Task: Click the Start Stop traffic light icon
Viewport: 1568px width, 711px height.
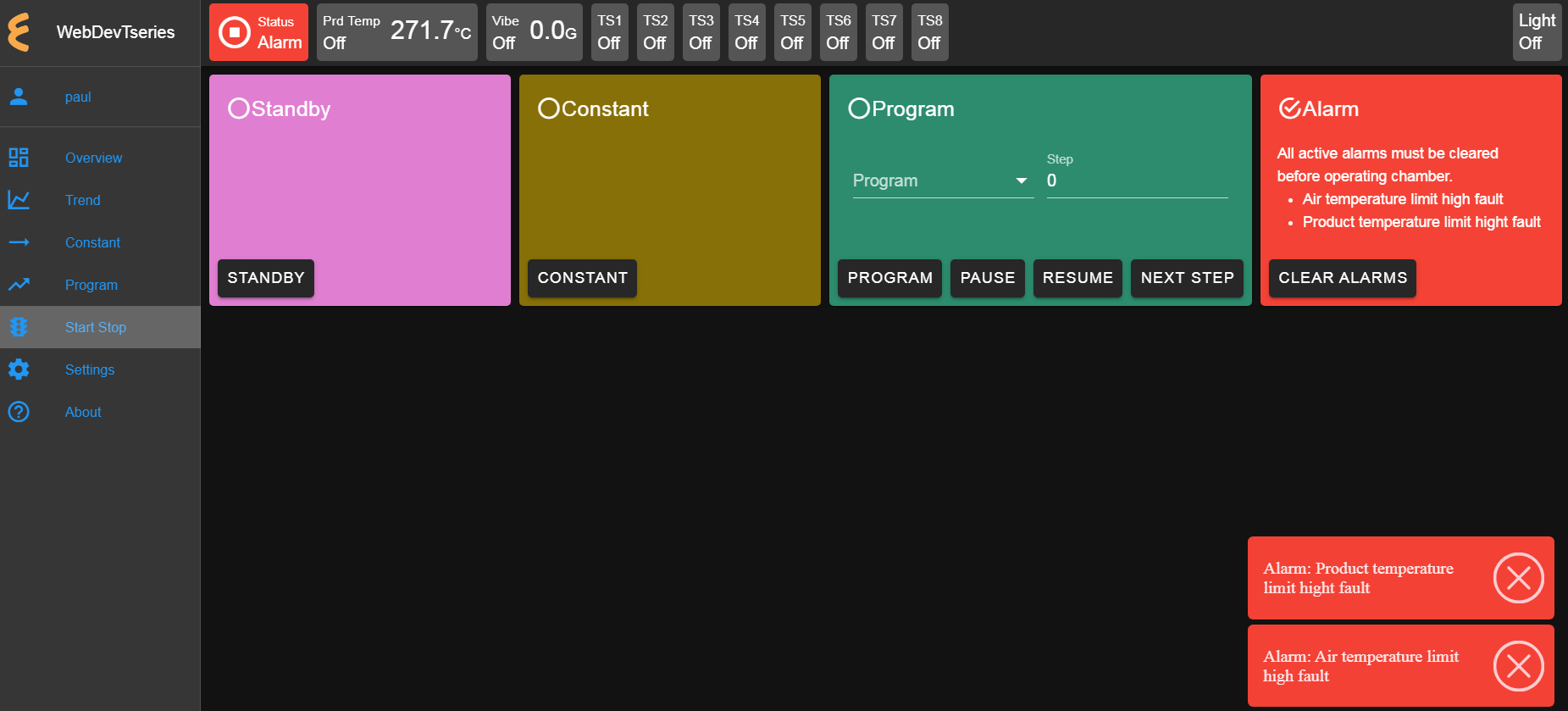Action: [x=19, y=327]
